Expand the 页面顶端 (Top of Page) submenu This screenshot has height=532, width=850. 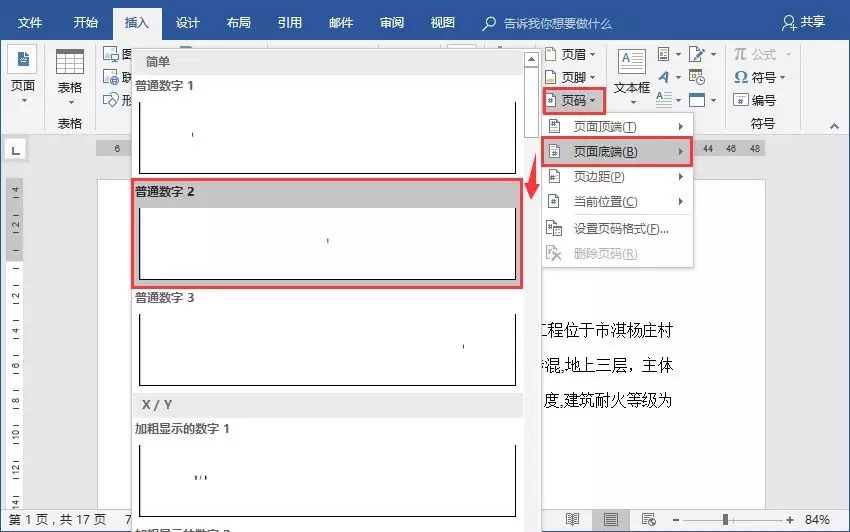pyautogui.click(x=617, y=126)
